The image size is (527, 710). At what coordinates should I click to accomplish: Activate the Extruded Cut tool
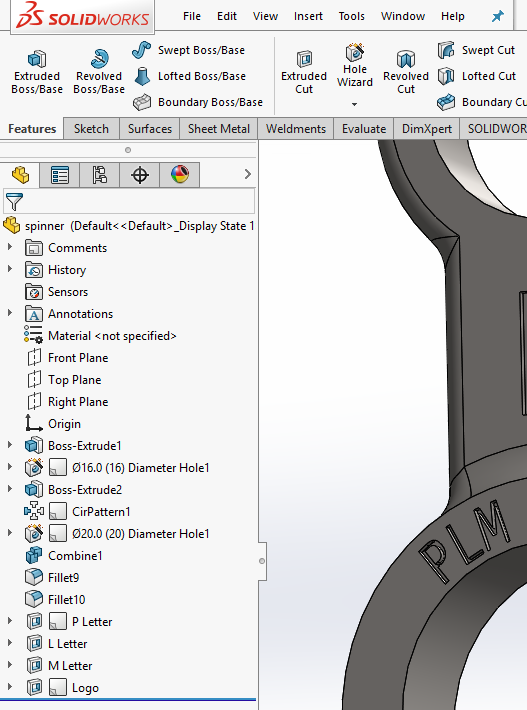(304, 72)
